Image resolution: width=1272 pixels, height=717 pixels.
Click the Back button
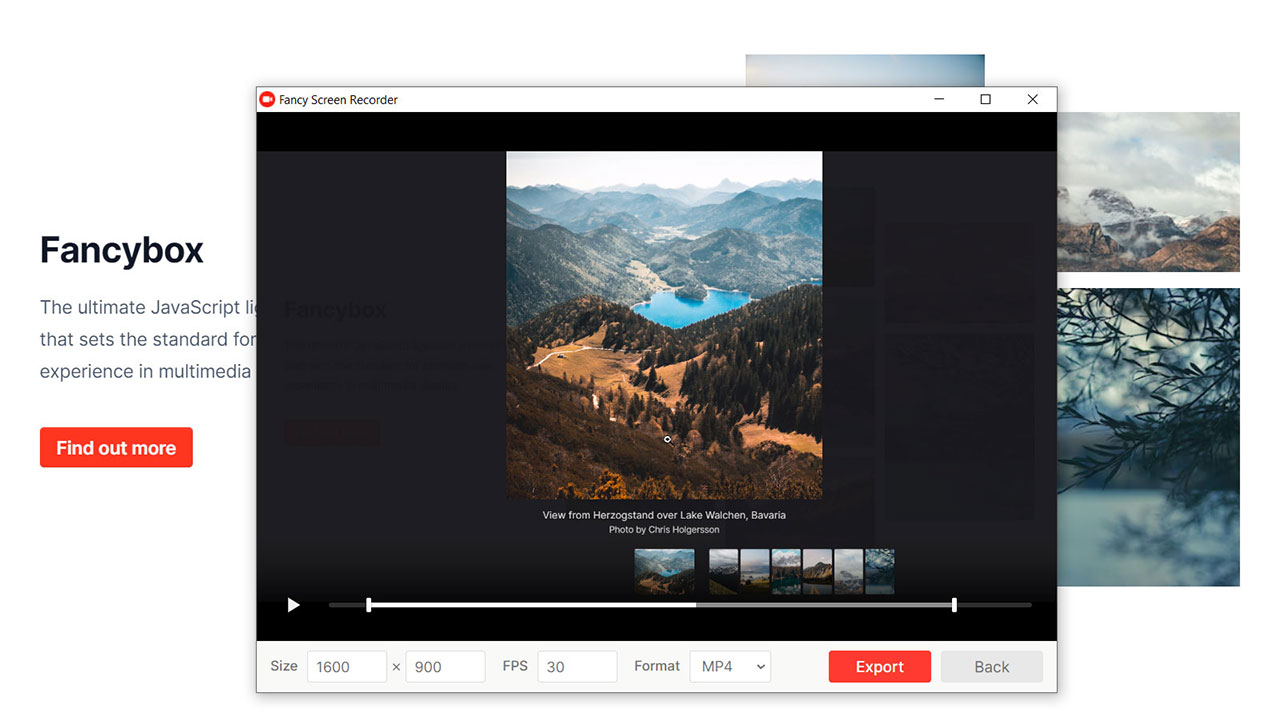click(x=992, y=667)
